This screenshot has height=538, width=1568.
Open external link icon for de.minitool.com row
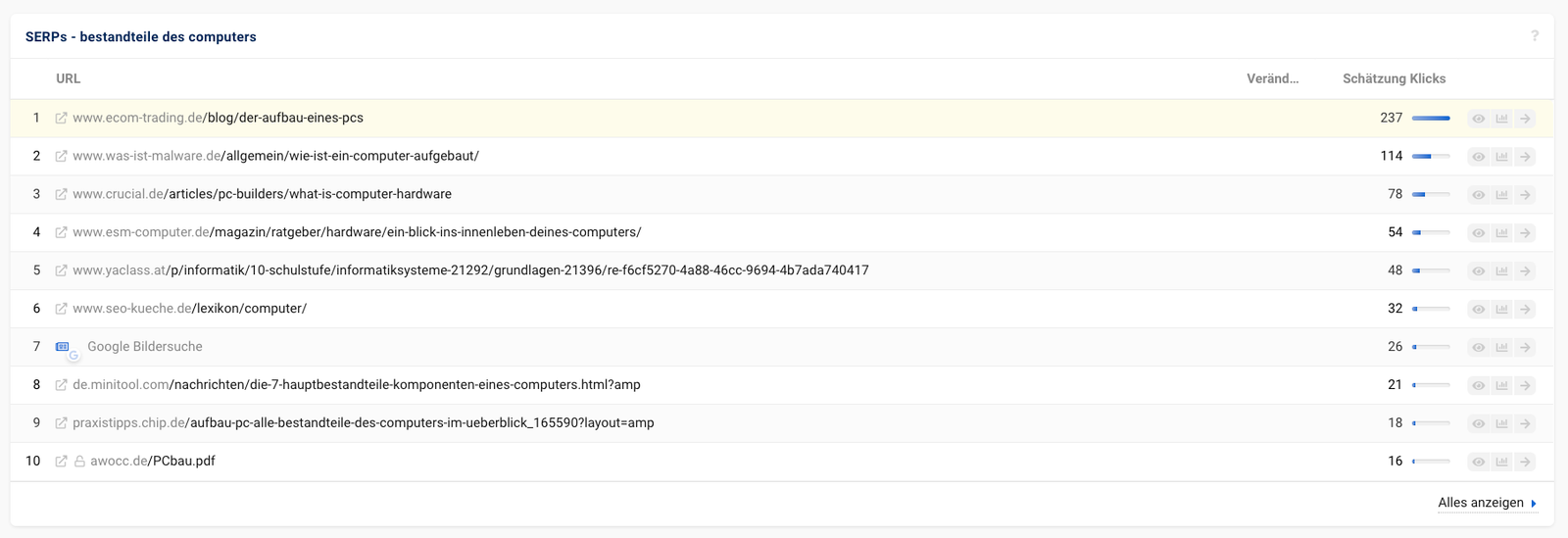(61, 386)
